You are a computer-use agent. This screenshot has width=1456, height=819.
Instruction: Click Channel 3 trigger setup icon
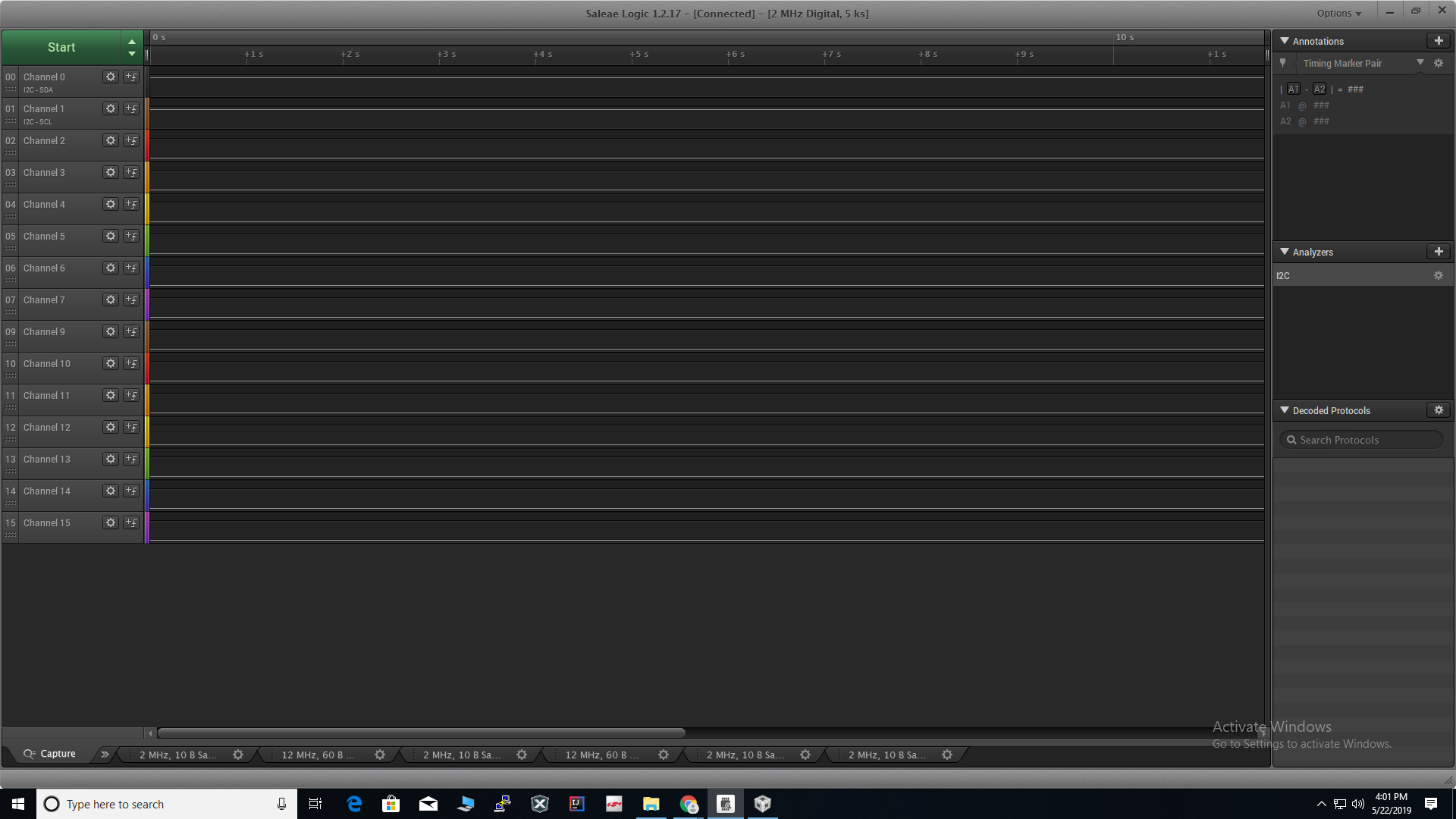coord(131,172)
